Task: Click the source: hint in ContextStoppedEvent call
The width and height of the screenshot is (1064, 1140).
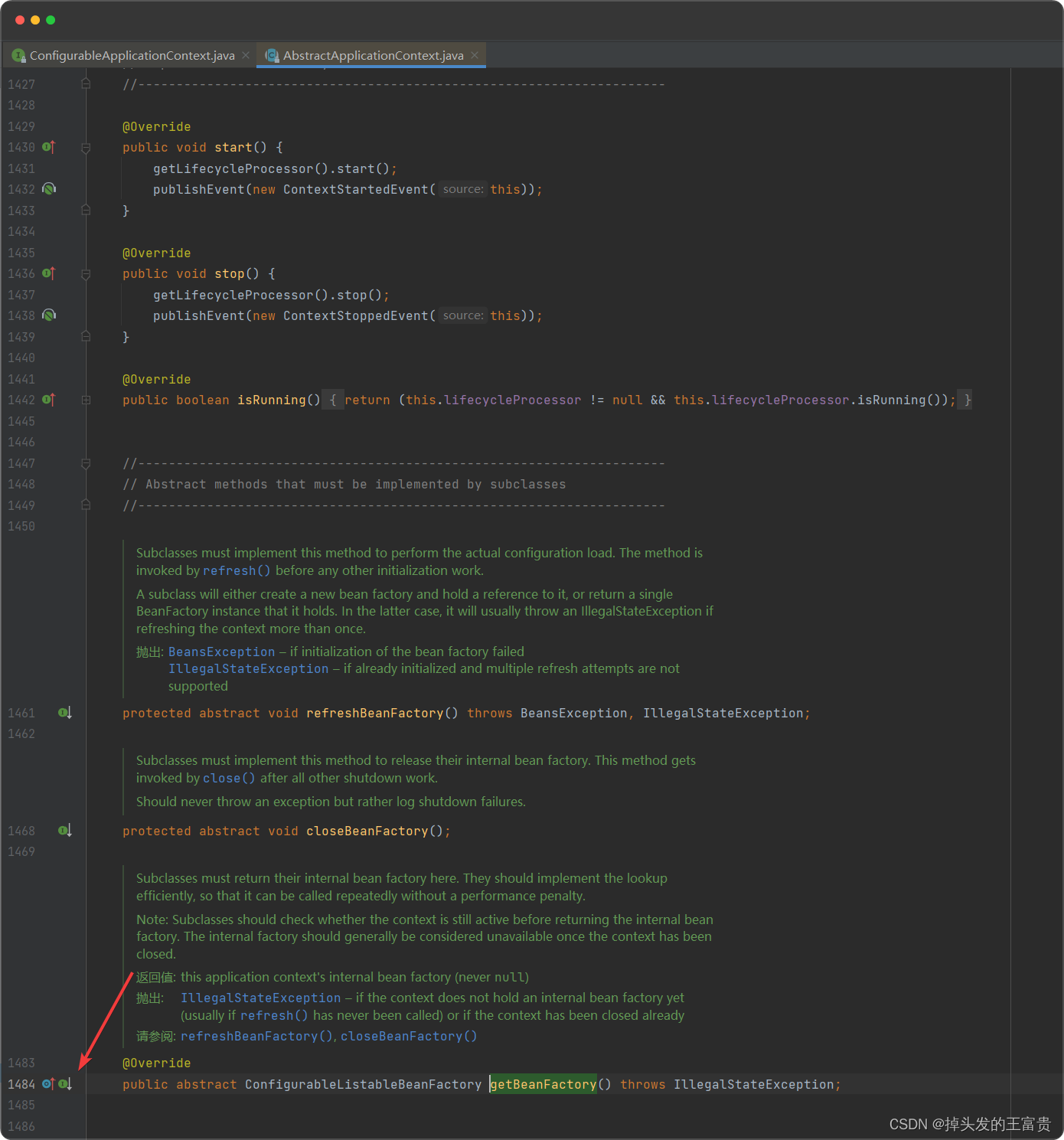Action: [x=463, y=315]
